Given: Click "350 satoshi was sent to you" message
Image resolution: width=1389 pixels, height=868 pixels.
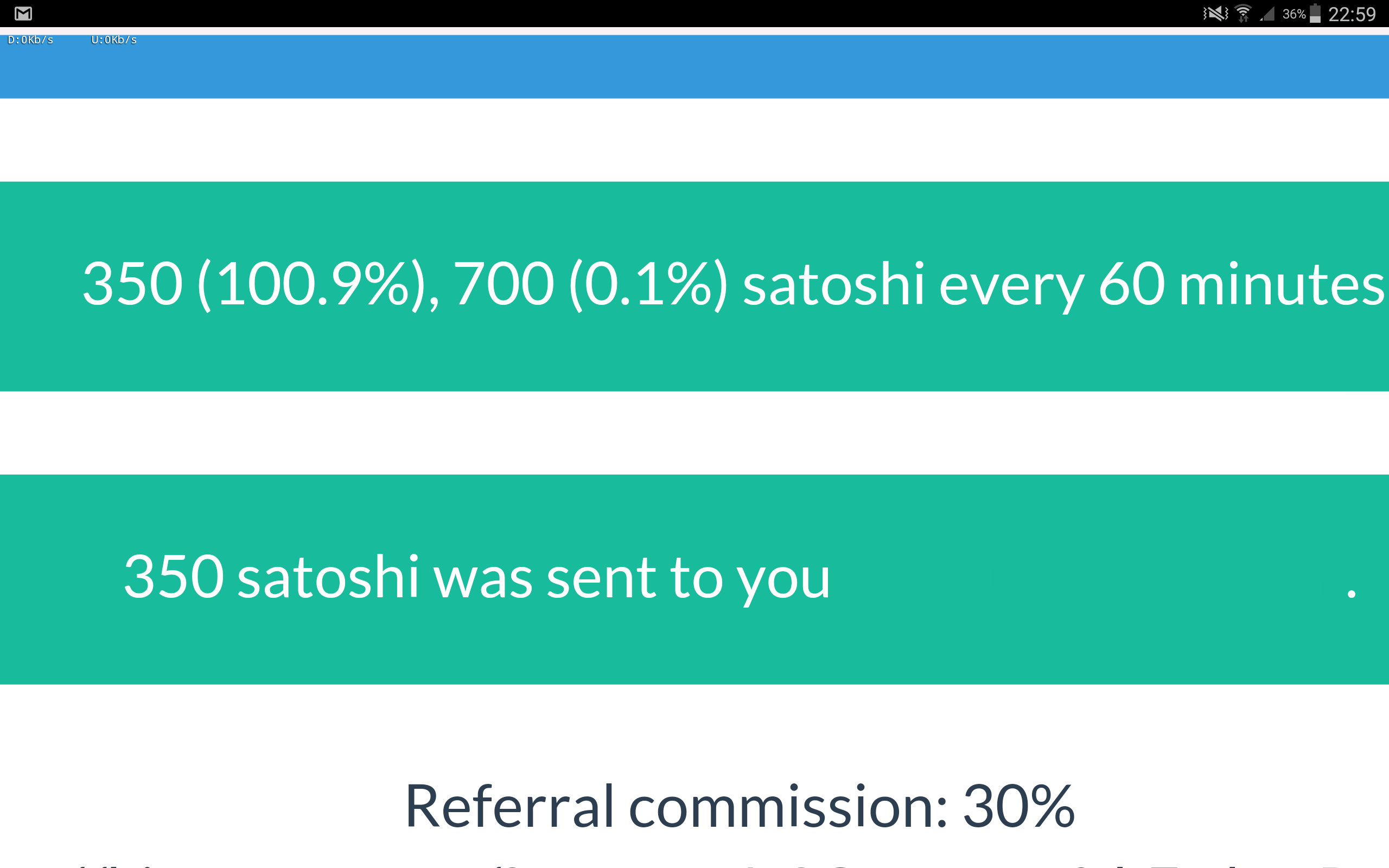Looking at the screenshot, I should (476, 577).
